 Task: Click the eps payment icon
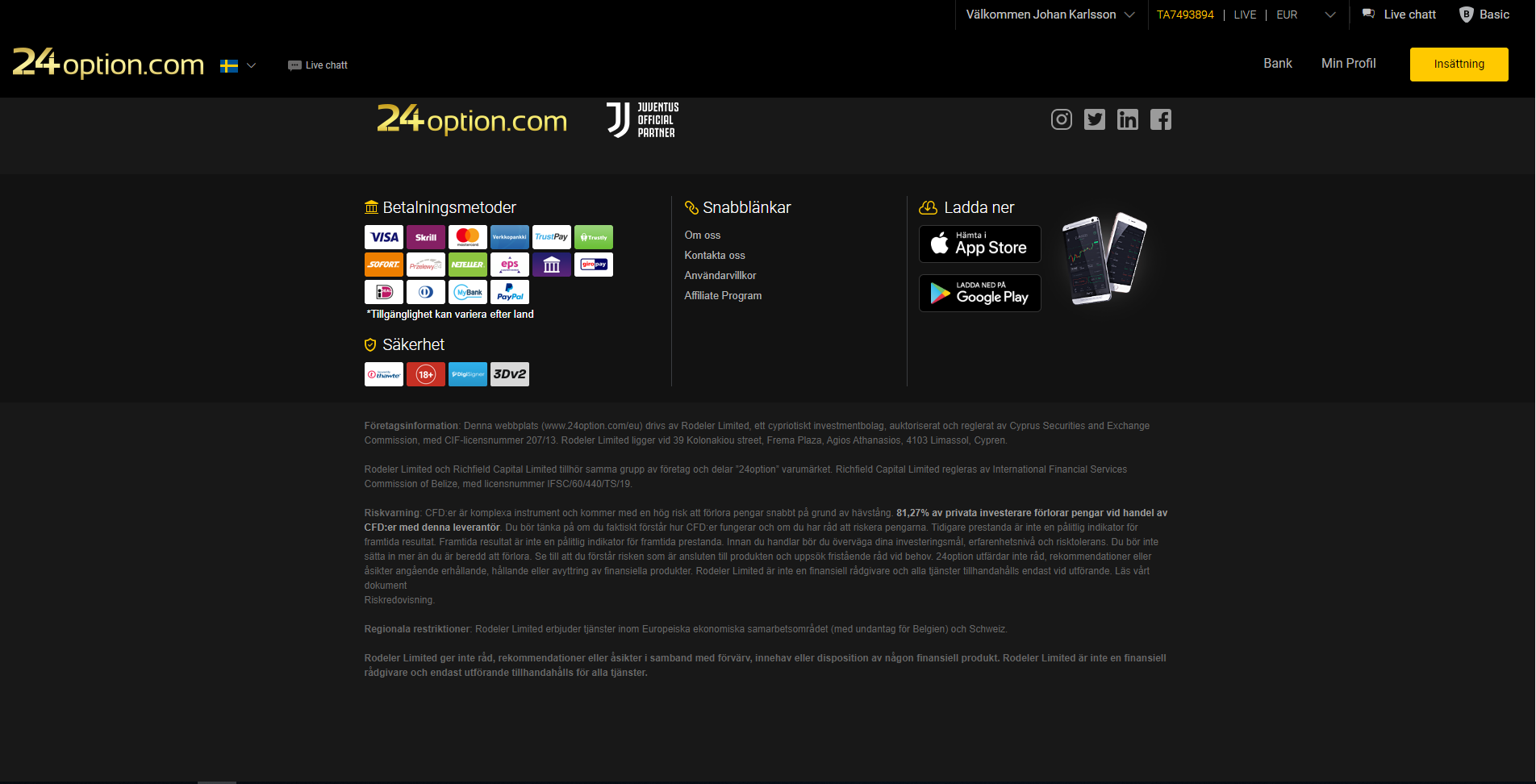pyautogui.click(x=510, y=265)
